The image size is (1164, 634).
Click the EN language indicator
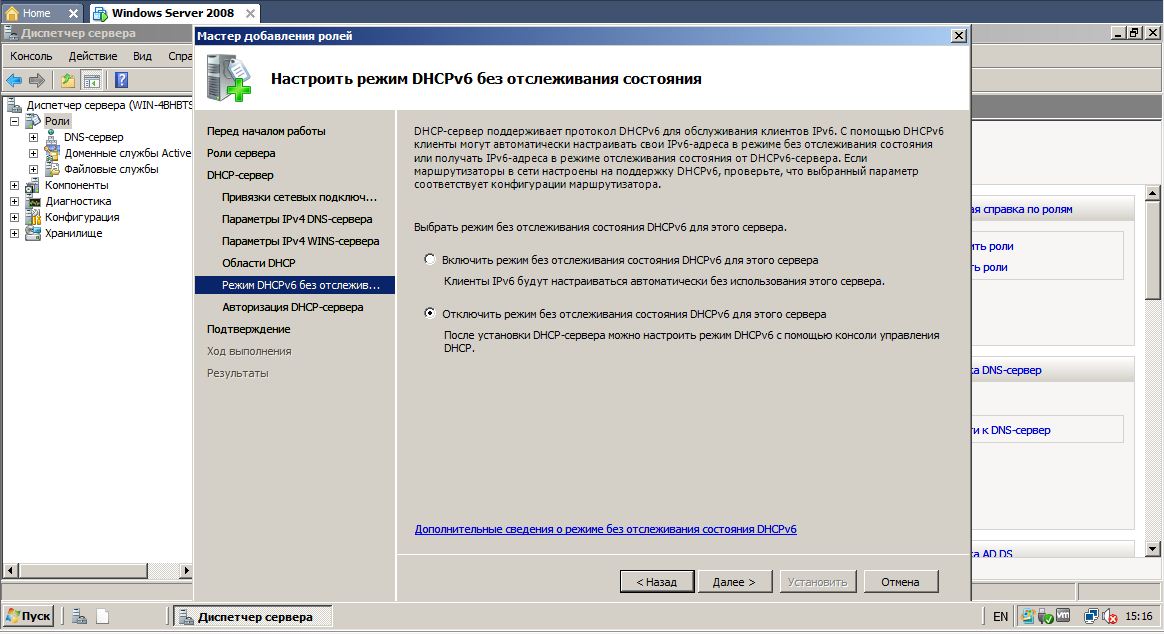(1000, 616)
